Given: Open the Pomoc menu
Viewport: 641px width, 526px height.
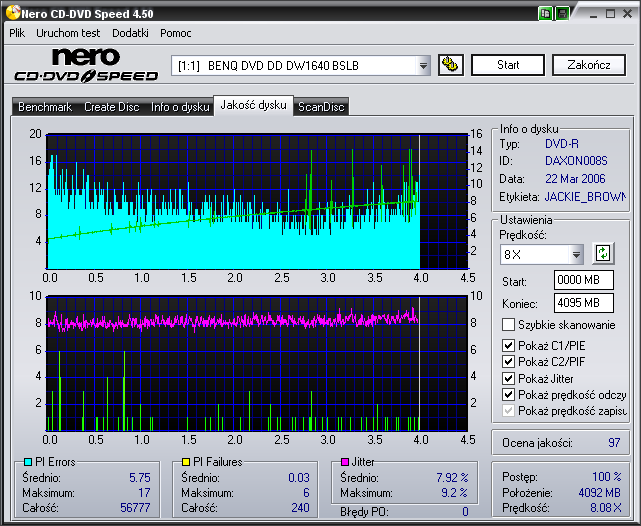Looking at the screenshot, I should (x=176, y=33).
